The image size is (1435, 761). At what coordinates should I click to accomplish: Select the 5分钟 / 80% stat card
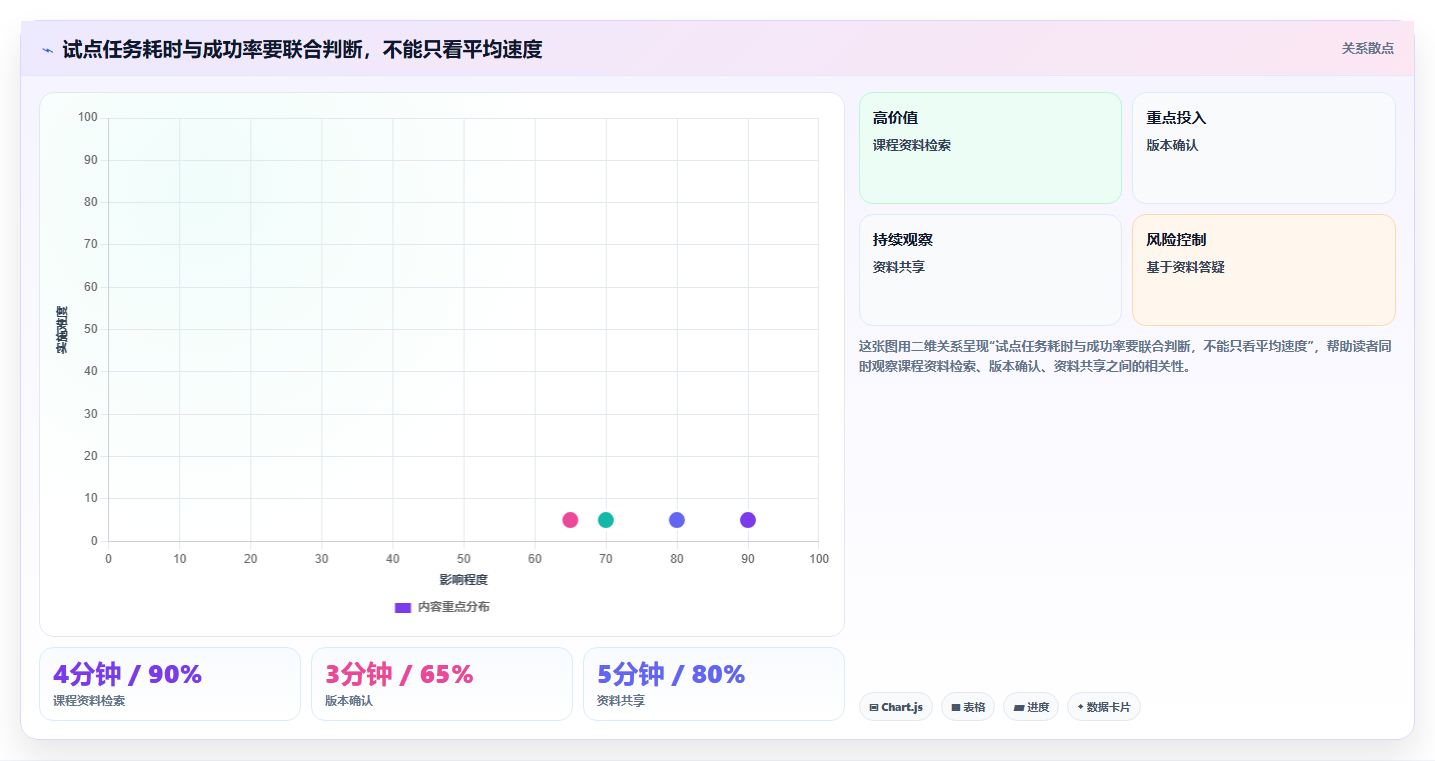click(x=714, y=684)
